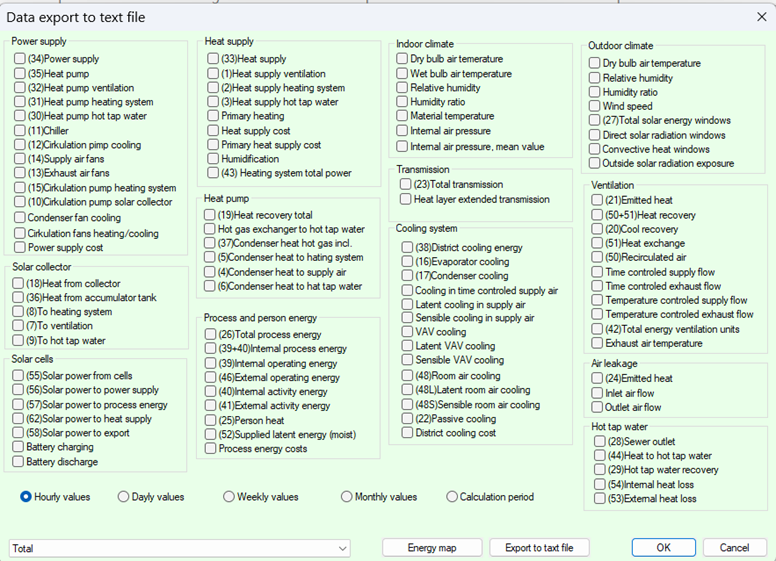Enable (38)District cooling energy checkbox

(407, 247)
